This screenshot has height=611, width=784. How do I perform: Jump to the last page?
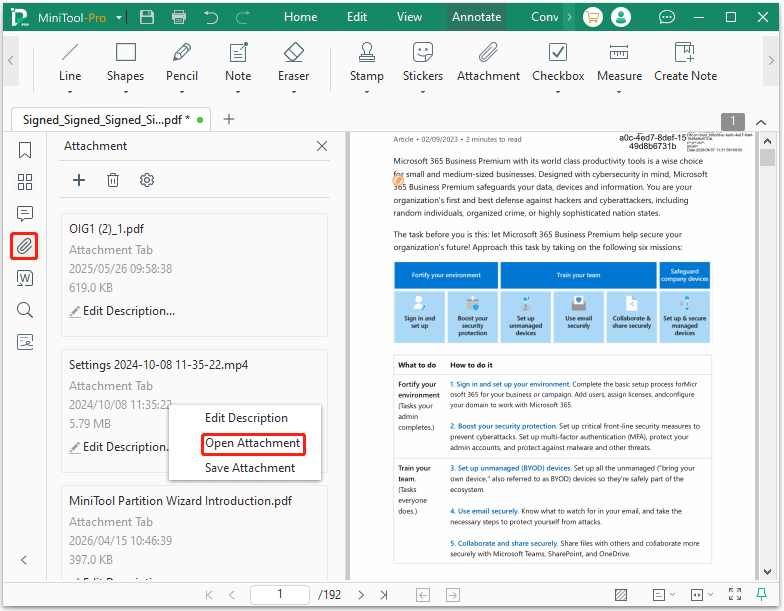coord(384,595)
